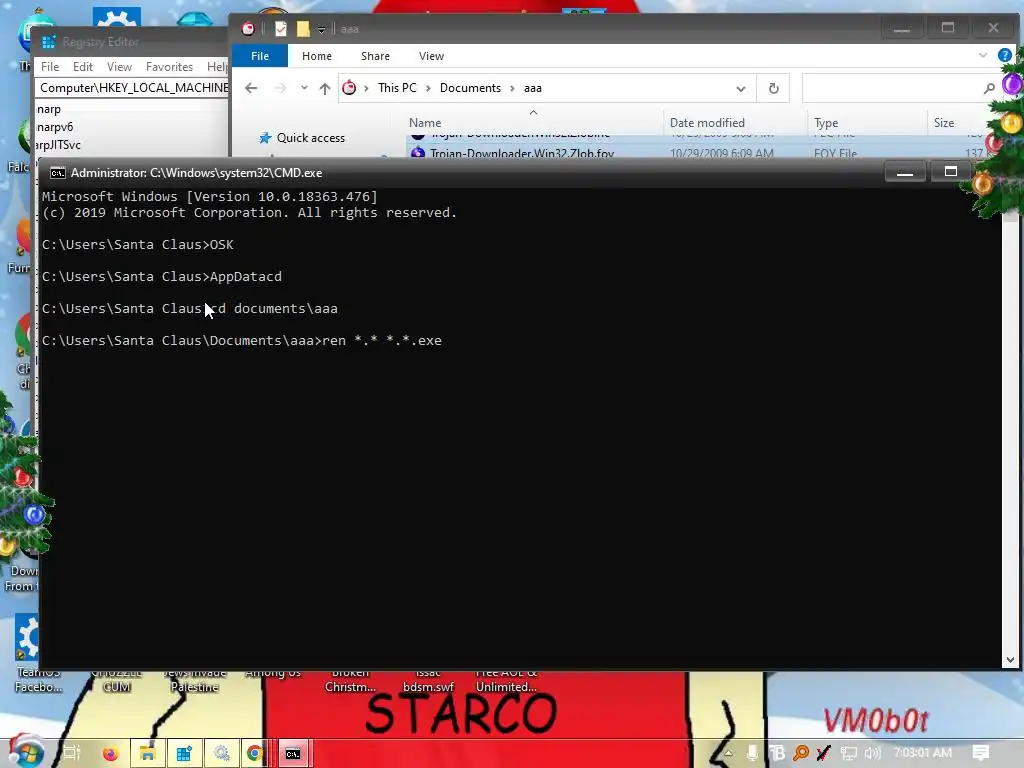Show hidden system tray icons

728,753
